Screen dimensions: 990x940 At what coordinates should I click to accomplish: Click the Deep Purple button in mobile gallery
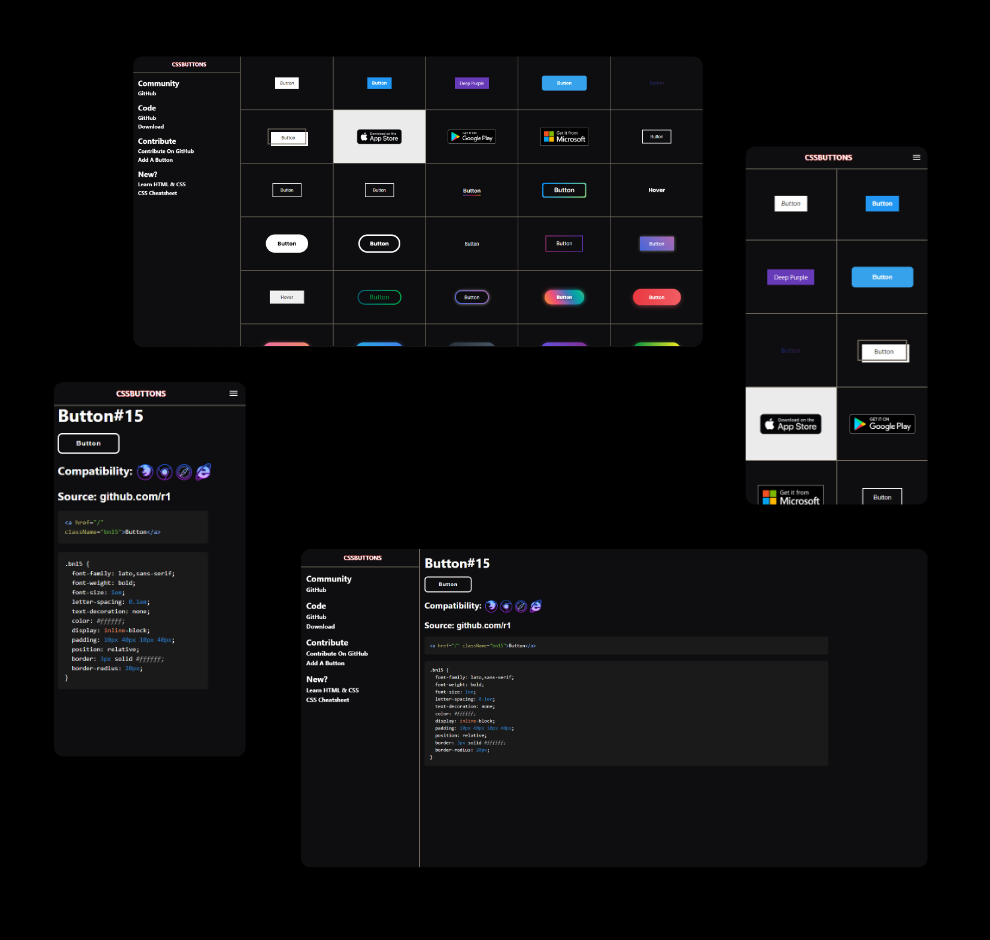790,277
